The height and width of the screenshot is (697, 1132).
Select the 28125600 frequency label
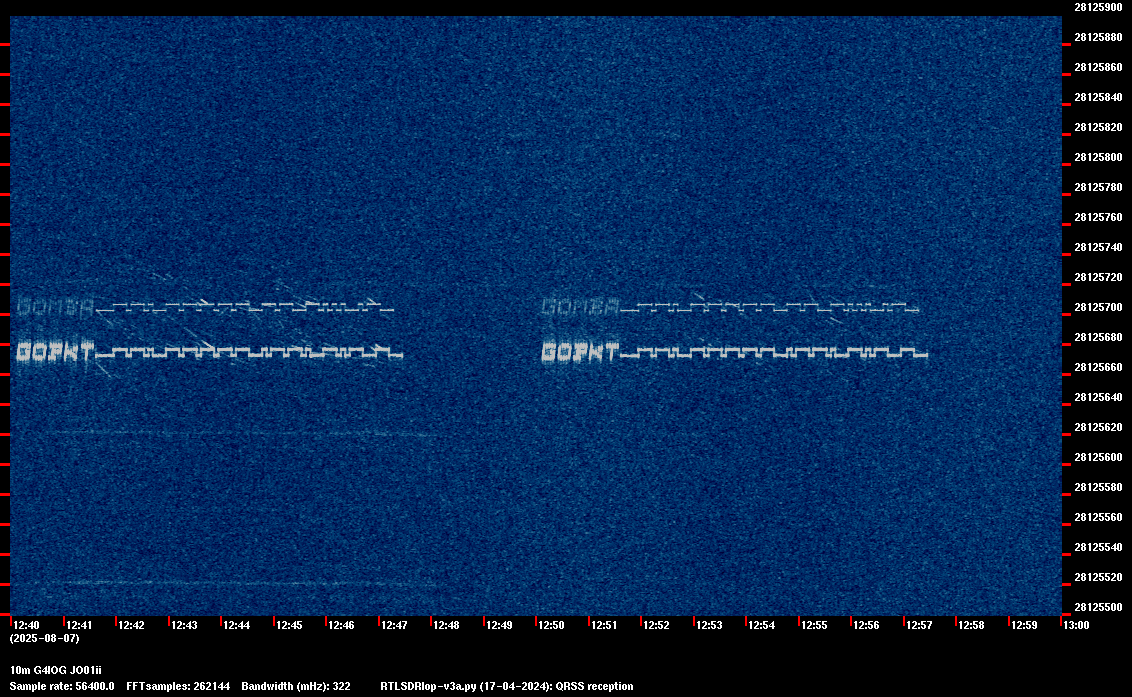(1099, 457)
